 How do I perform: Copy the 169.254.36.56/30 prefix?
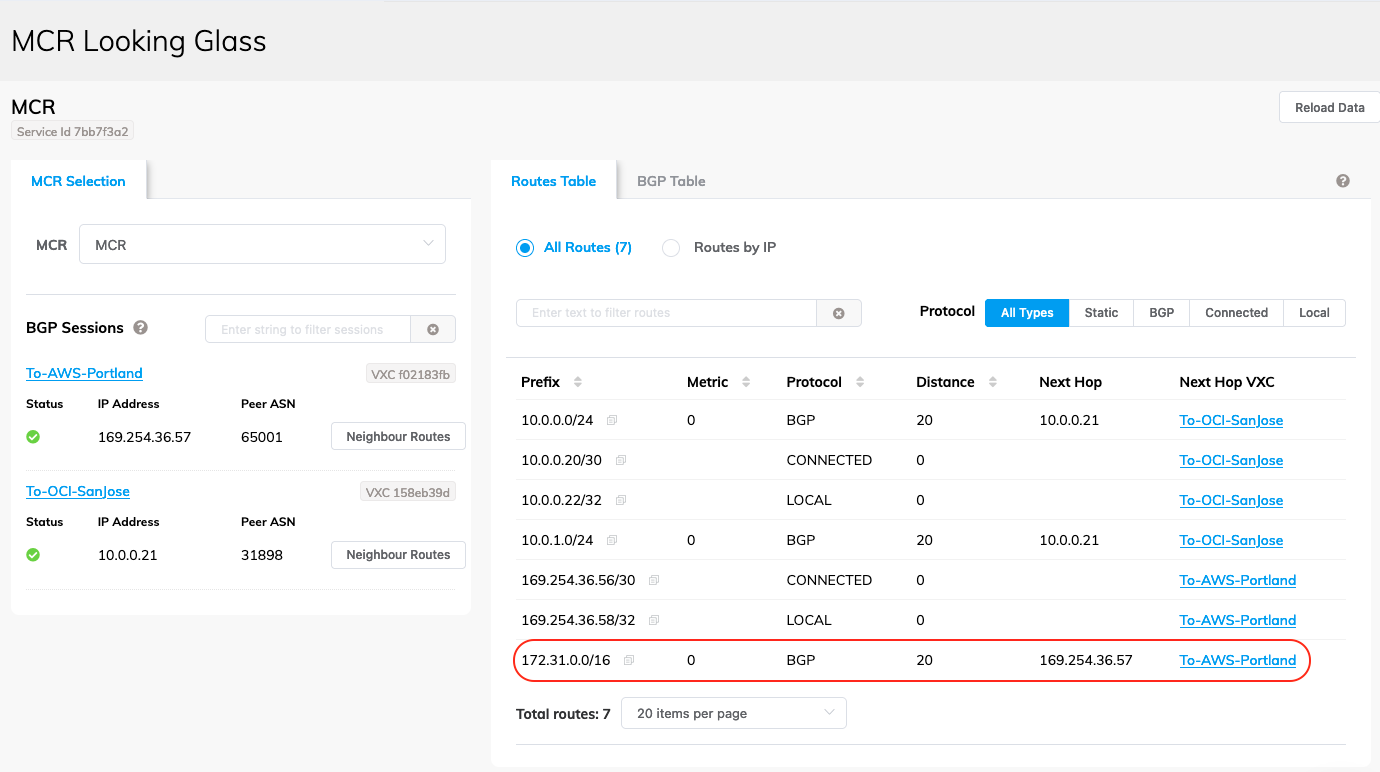click(654, 581)
